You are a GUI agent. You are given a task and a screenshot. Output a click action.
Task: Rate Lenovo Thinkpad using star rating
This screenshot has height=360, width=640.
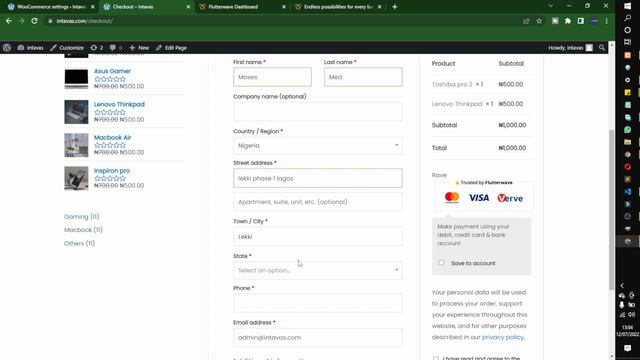(110, 112)
